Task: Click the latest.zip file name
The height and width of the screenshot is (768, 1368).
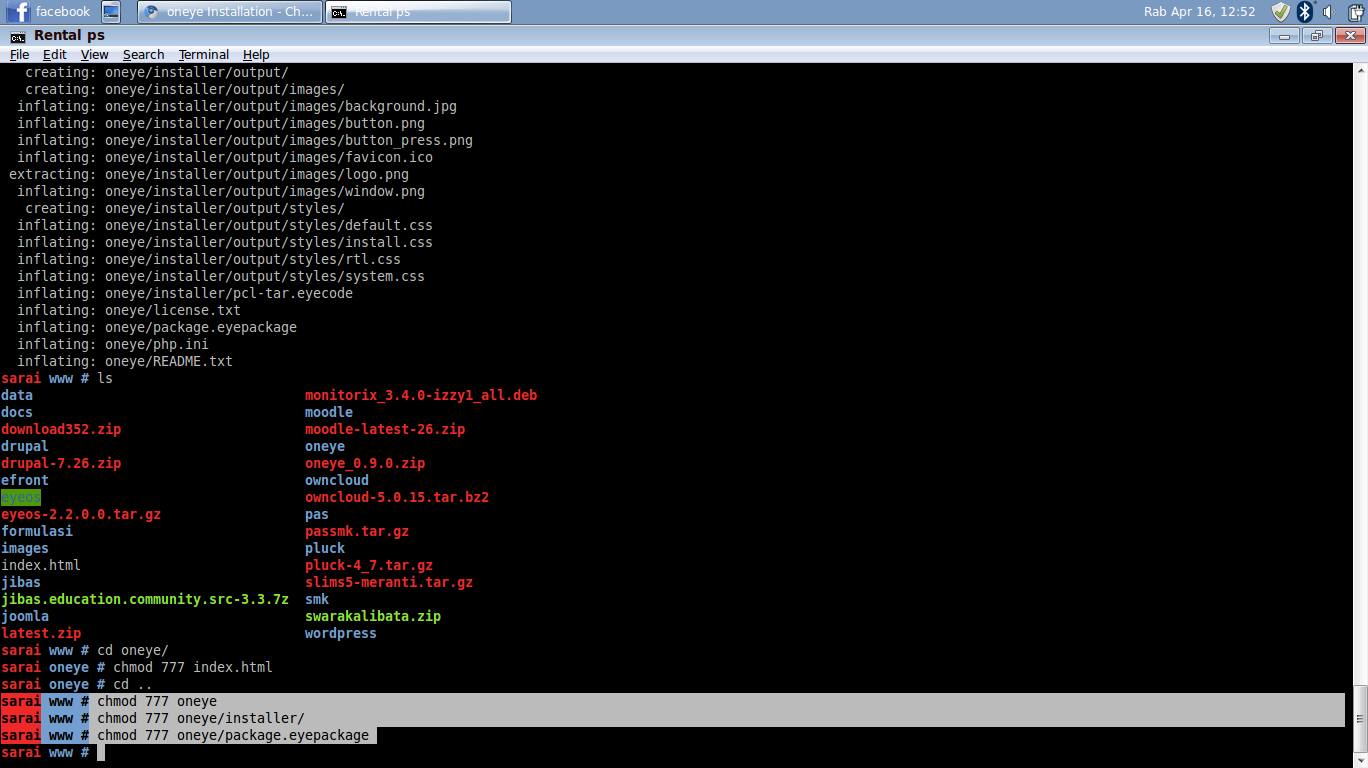Action: [41, 633]
